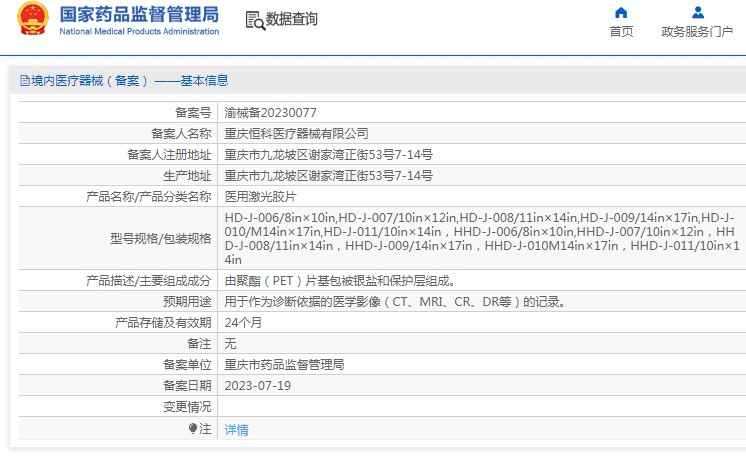Select authority 重庆市药品监督管理局
The height and width of the screenshot is (459, 746).
click(285, 364)
